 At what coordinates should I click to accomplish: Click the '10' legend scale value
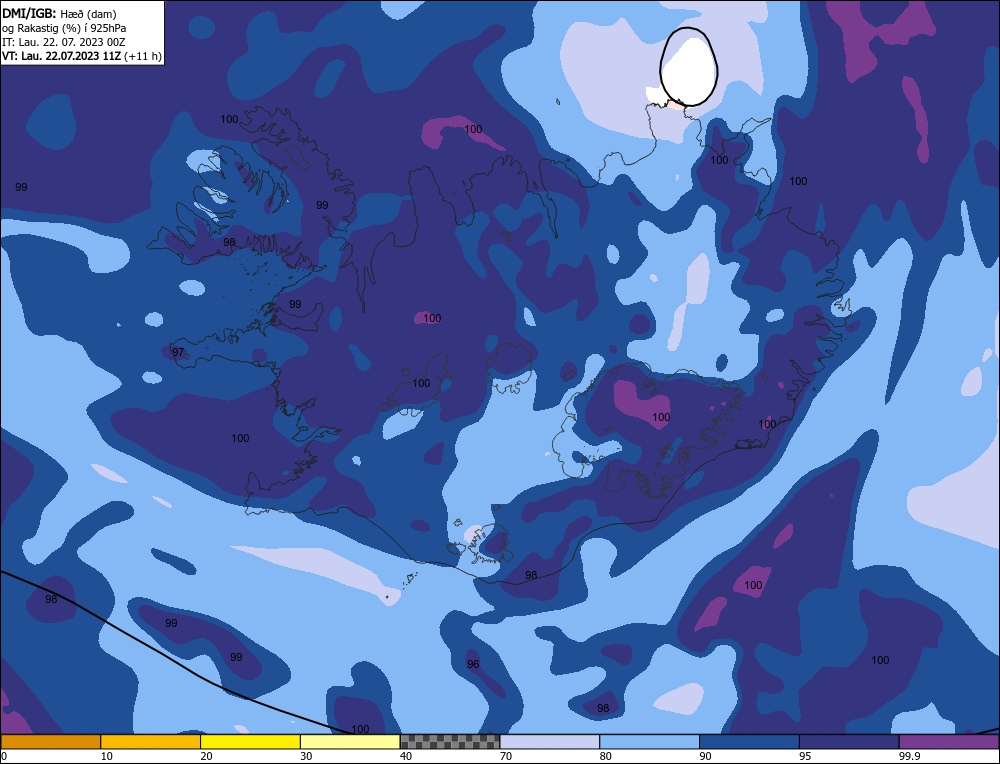106,756
